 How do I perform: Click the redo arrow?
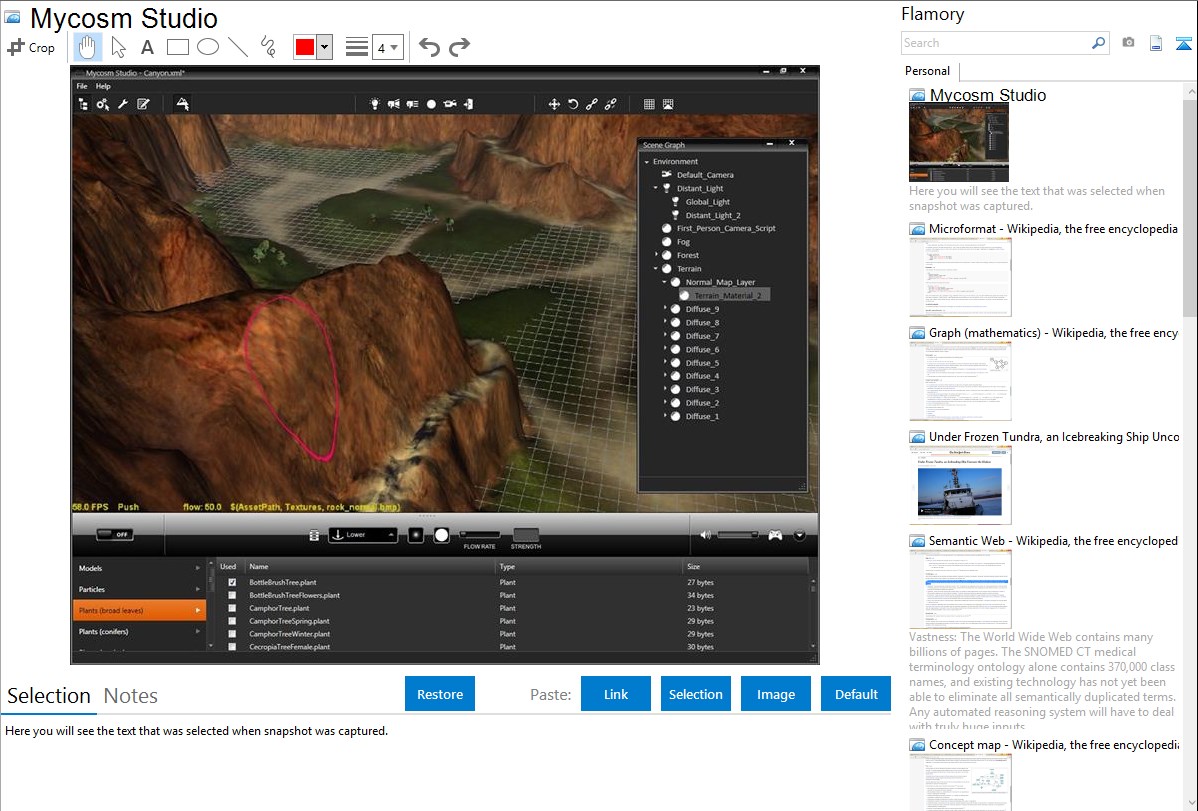(459, 47)
